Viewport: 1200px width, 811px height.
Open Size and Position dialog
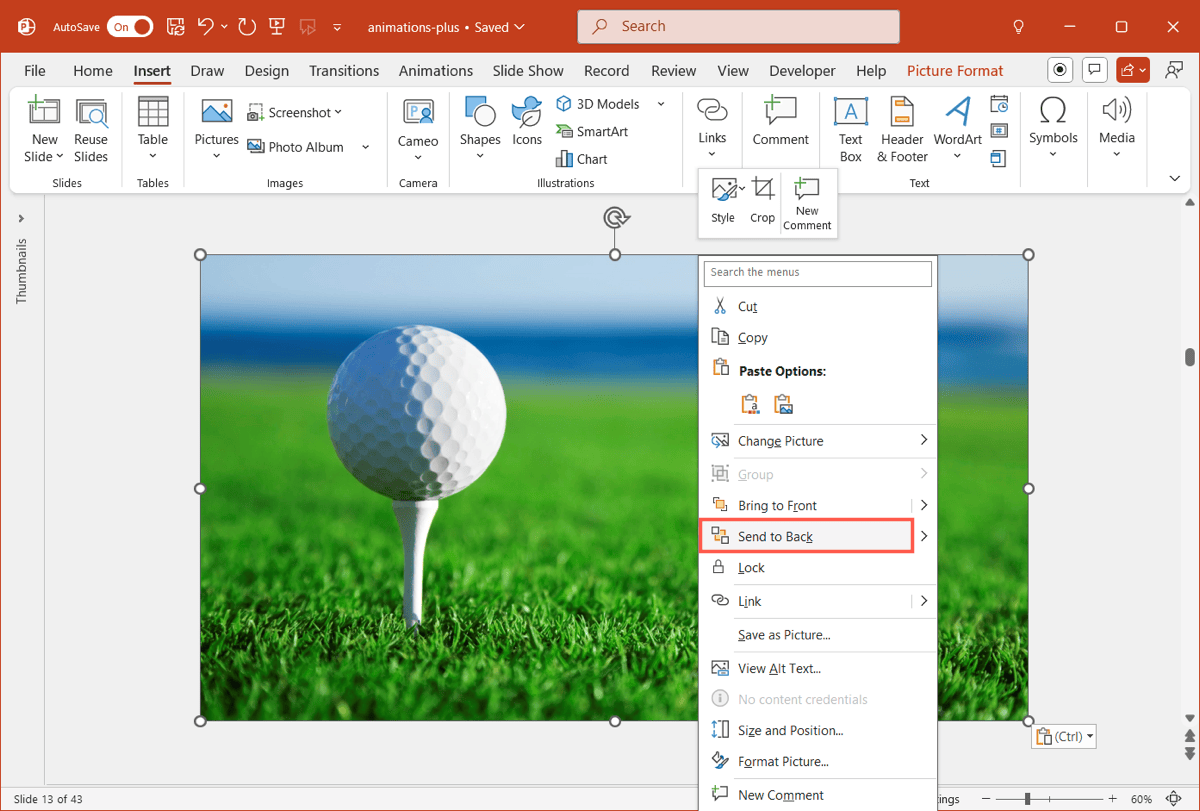point(817,730)
